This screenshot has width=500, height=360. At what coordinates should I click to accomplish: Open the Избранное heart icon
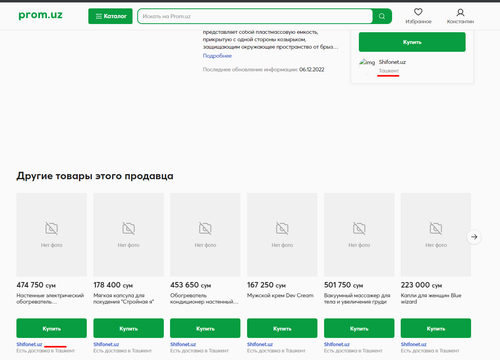(418, 12)
